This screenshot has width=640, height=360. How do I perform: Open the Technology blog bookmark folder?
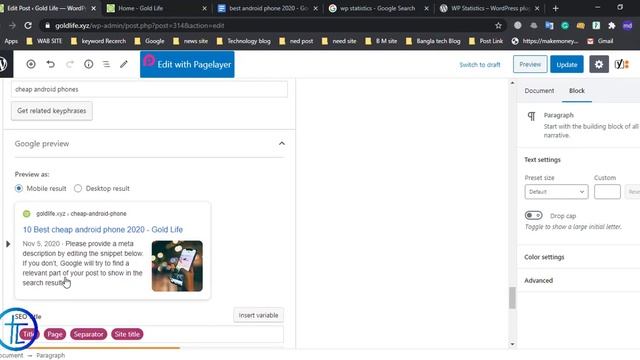pos(244,41)
